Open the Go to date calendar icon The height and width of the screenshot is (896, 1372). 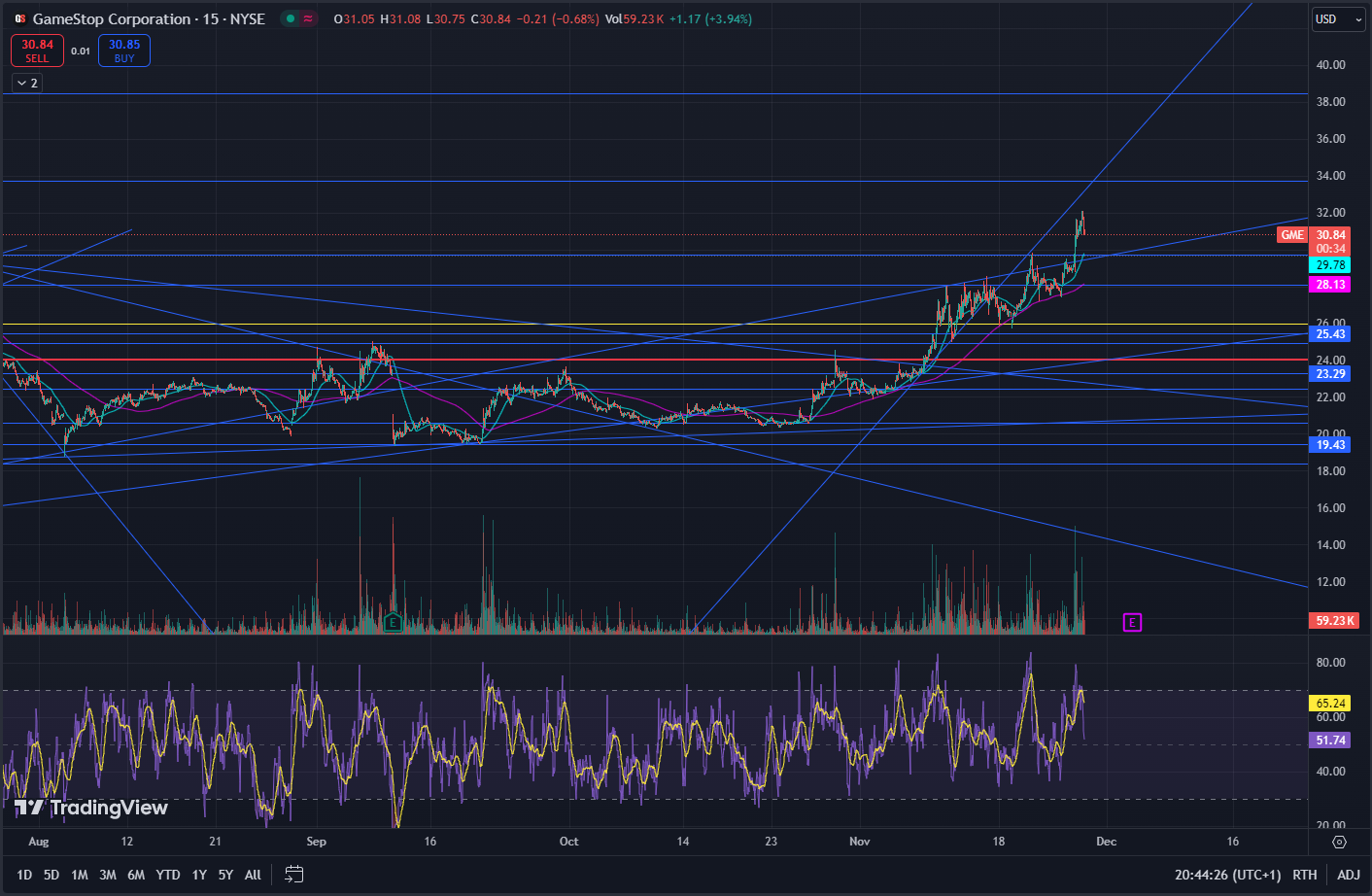[294, 875]
